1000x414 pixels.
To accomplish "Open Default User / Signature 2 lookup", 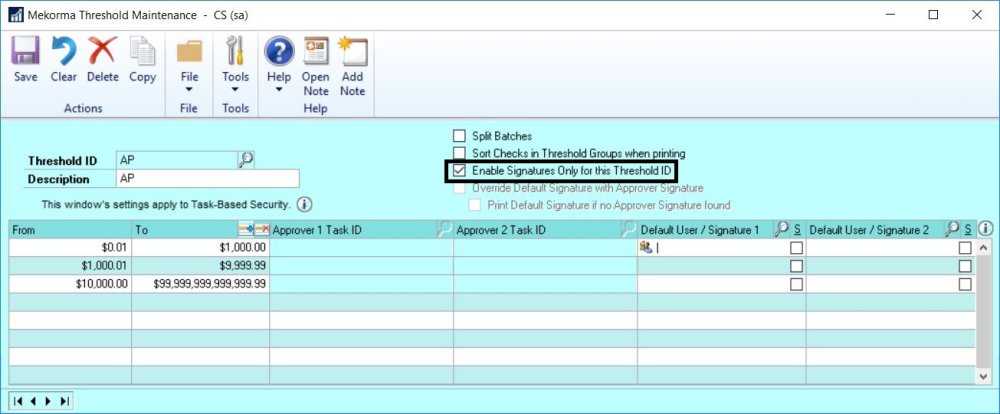I will 952,229.
